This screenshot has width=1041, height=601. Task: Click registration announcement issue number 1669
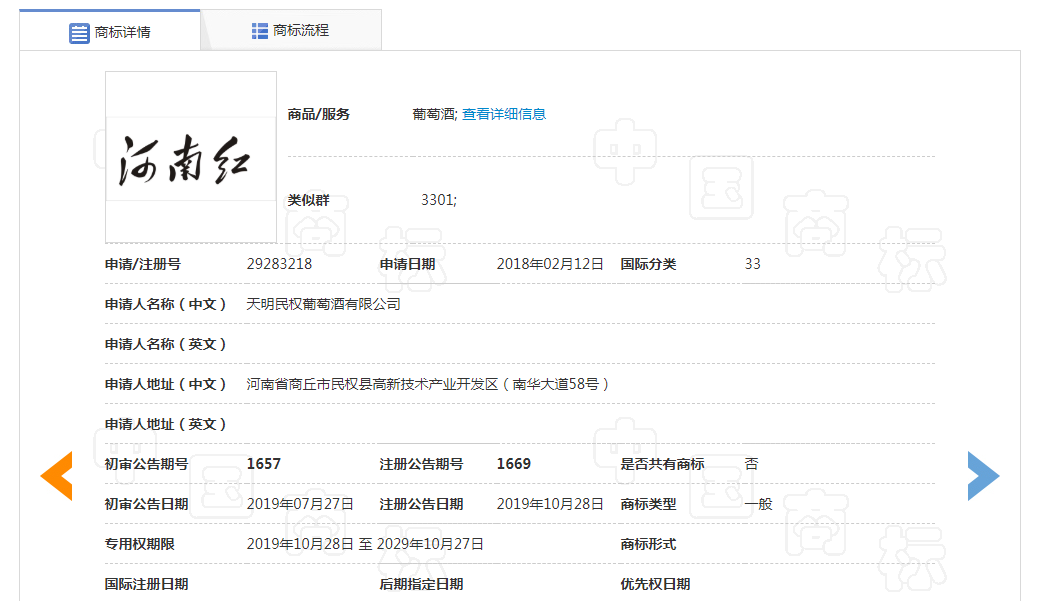[x=514, y=464]
